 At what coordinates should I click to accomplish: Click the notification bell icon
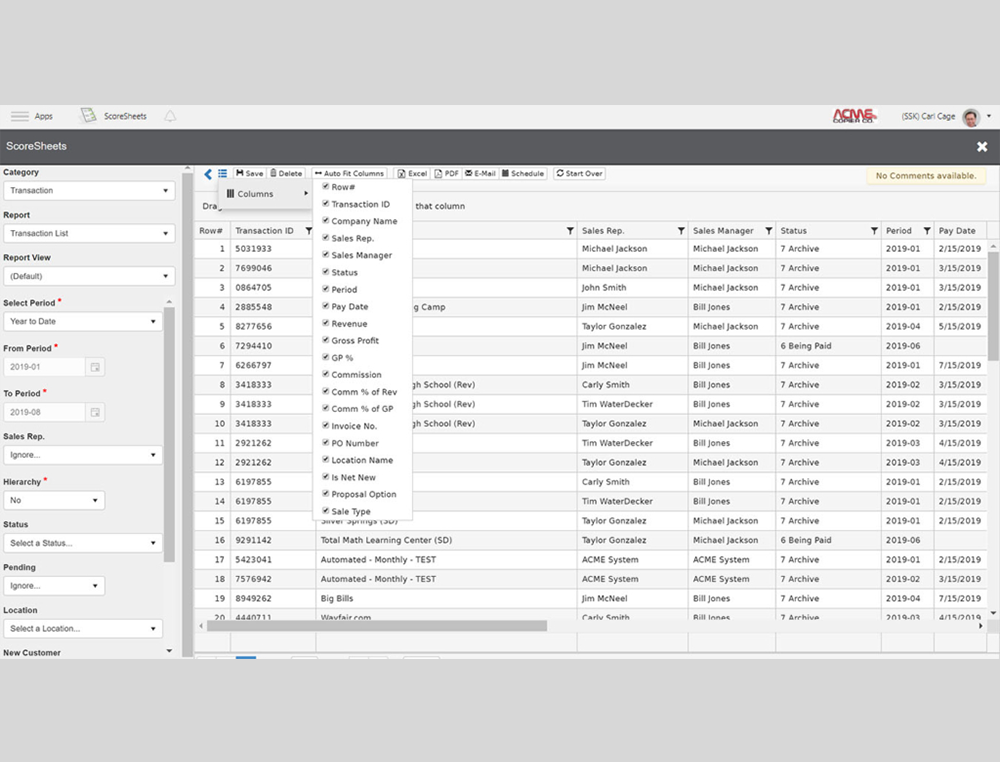(170, 116)
